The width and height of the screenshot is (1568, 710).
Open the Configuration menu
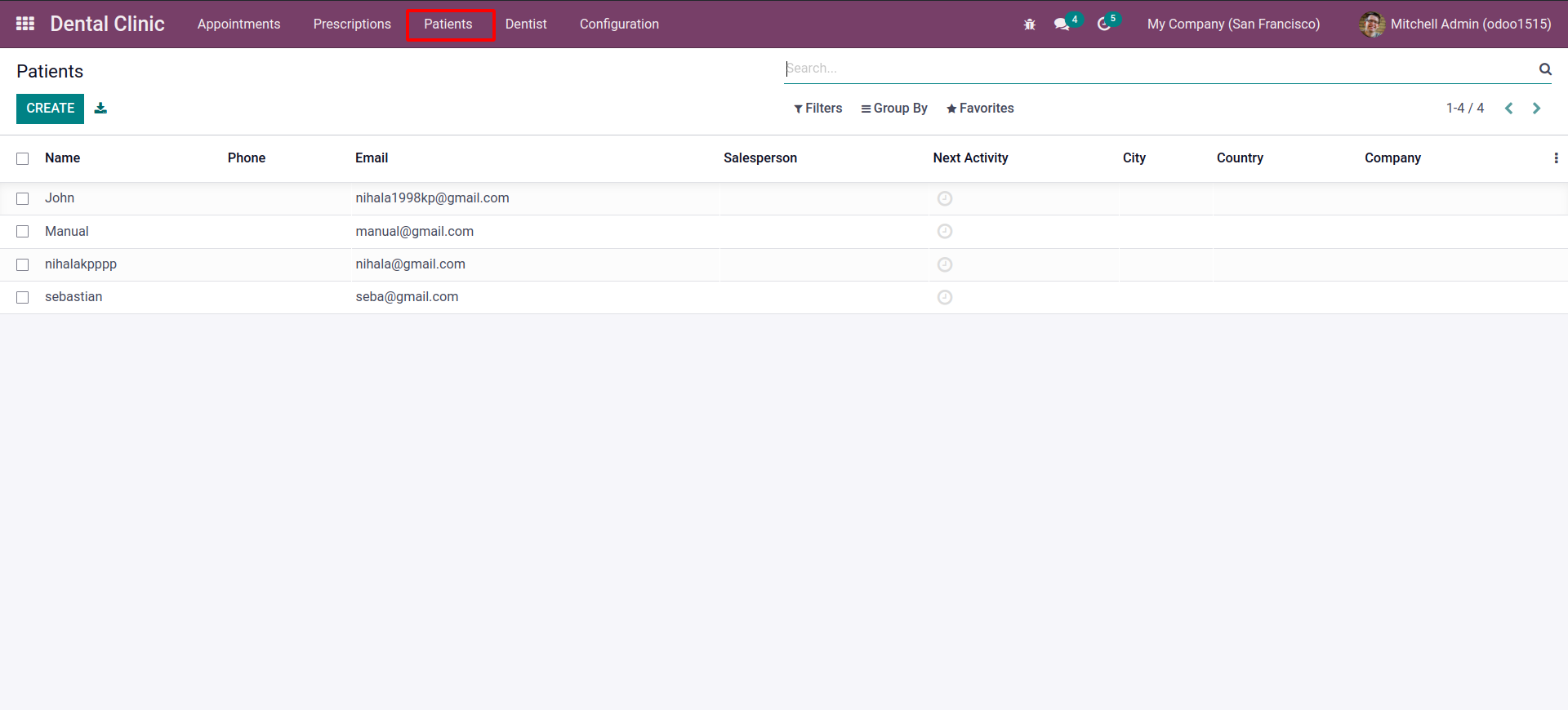coord(619,24)
